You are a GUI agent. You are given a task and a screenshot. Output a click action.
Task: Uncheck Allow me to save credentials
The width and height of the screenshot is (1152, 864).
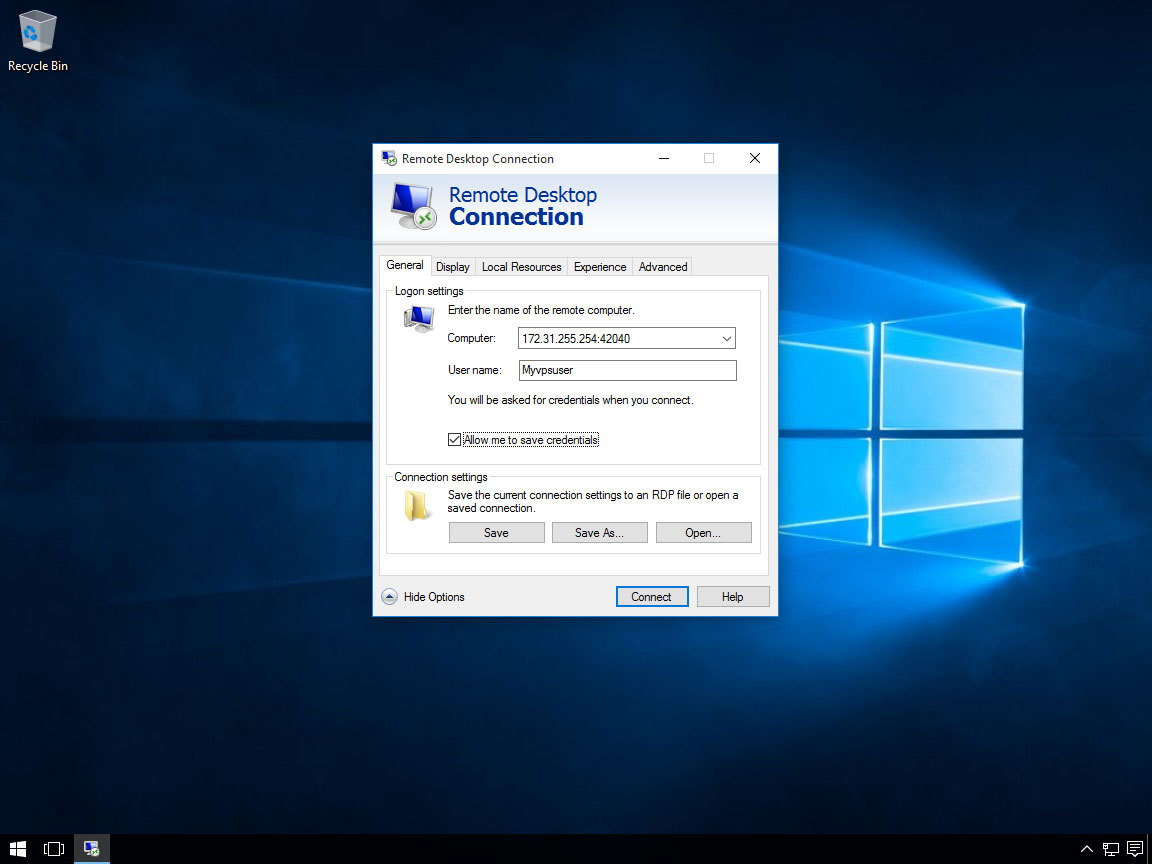click(x=455, y=440)
